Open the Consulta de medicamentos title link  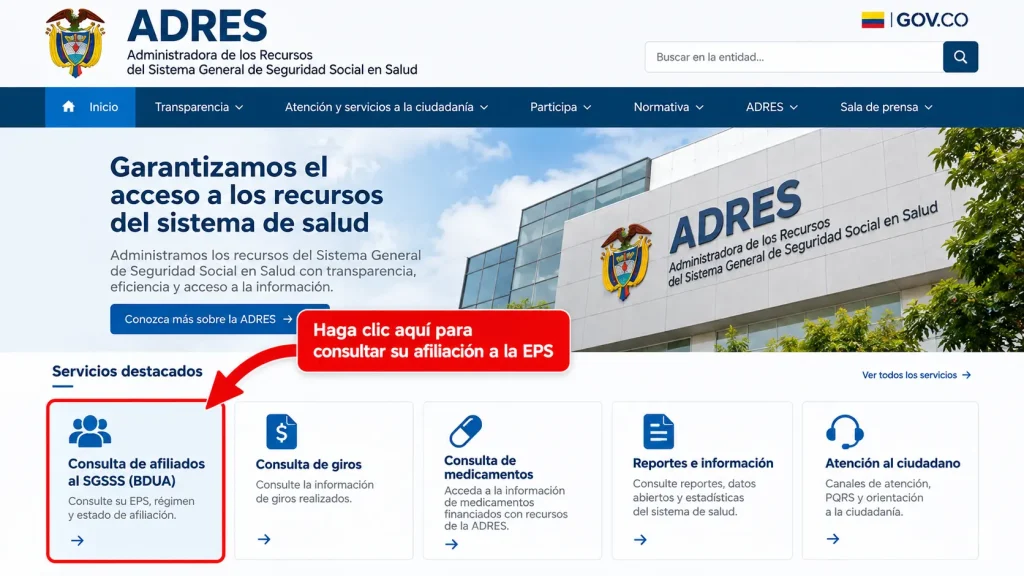(x=488, y=468)
